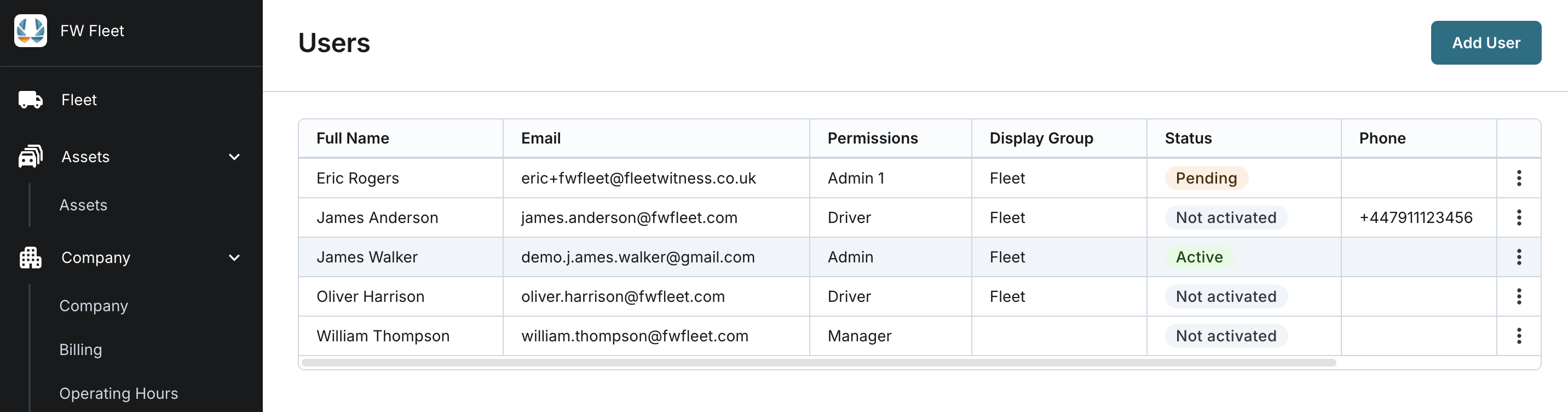Screen dimensions: 1568x412
Task: Select the Assets sub-item in sidebar
Action: [x=83, y=205]
